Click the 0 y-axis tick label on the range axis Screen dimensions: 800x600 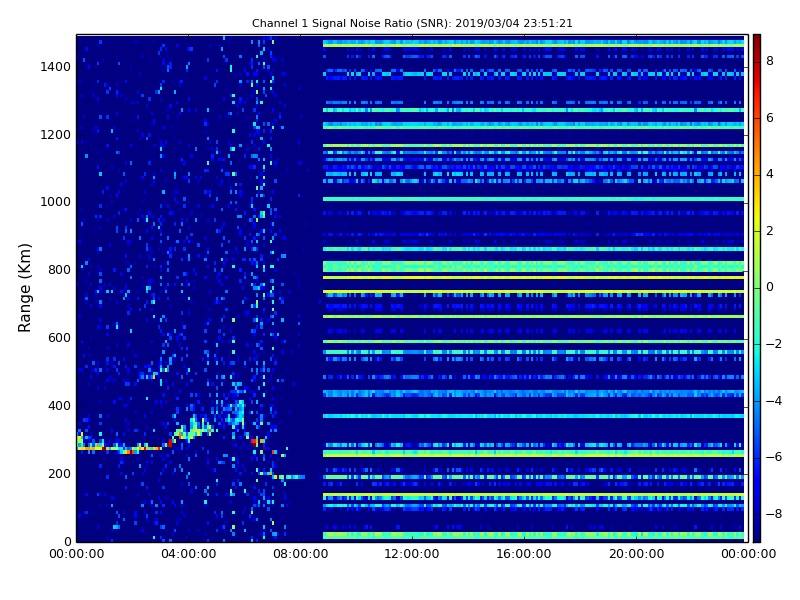pyautogui.click(x=68, y=542)
